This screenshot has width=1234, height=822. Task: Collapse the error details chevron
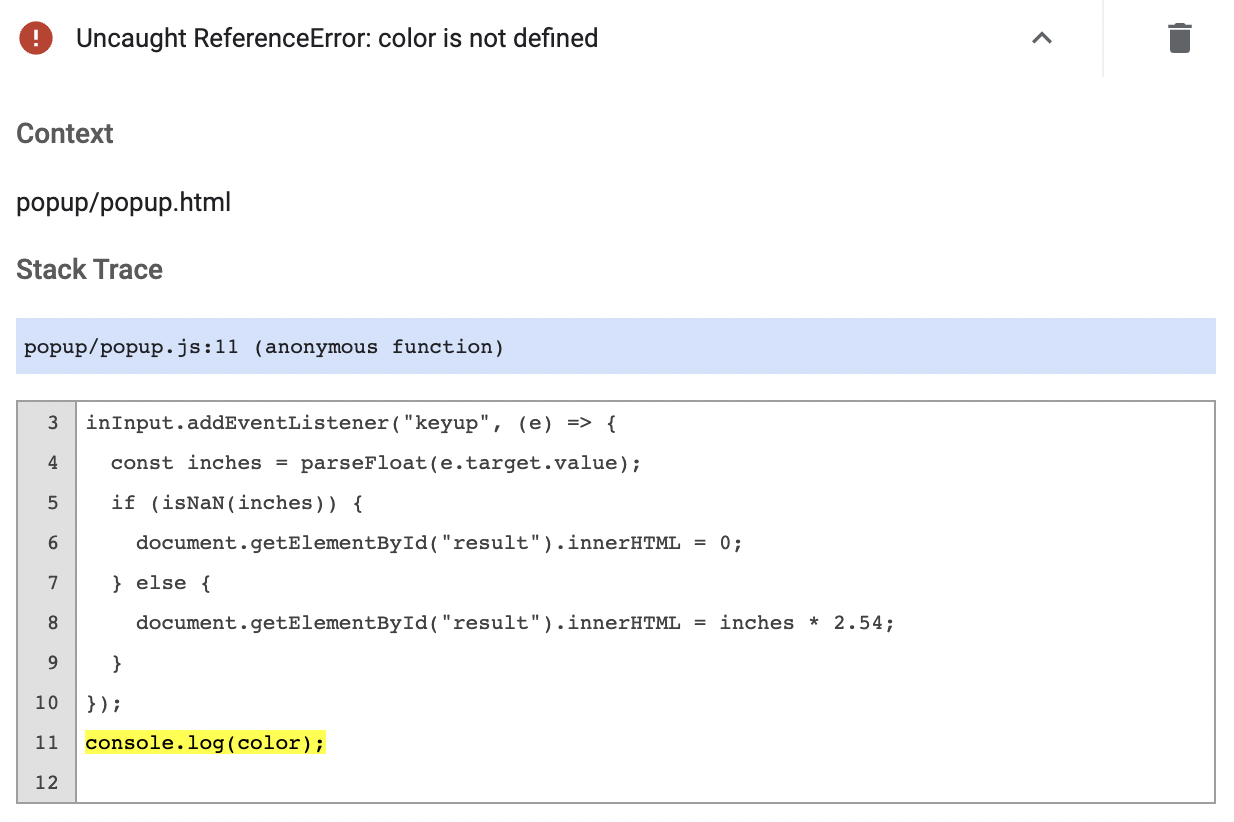[x=1042, y=39]
